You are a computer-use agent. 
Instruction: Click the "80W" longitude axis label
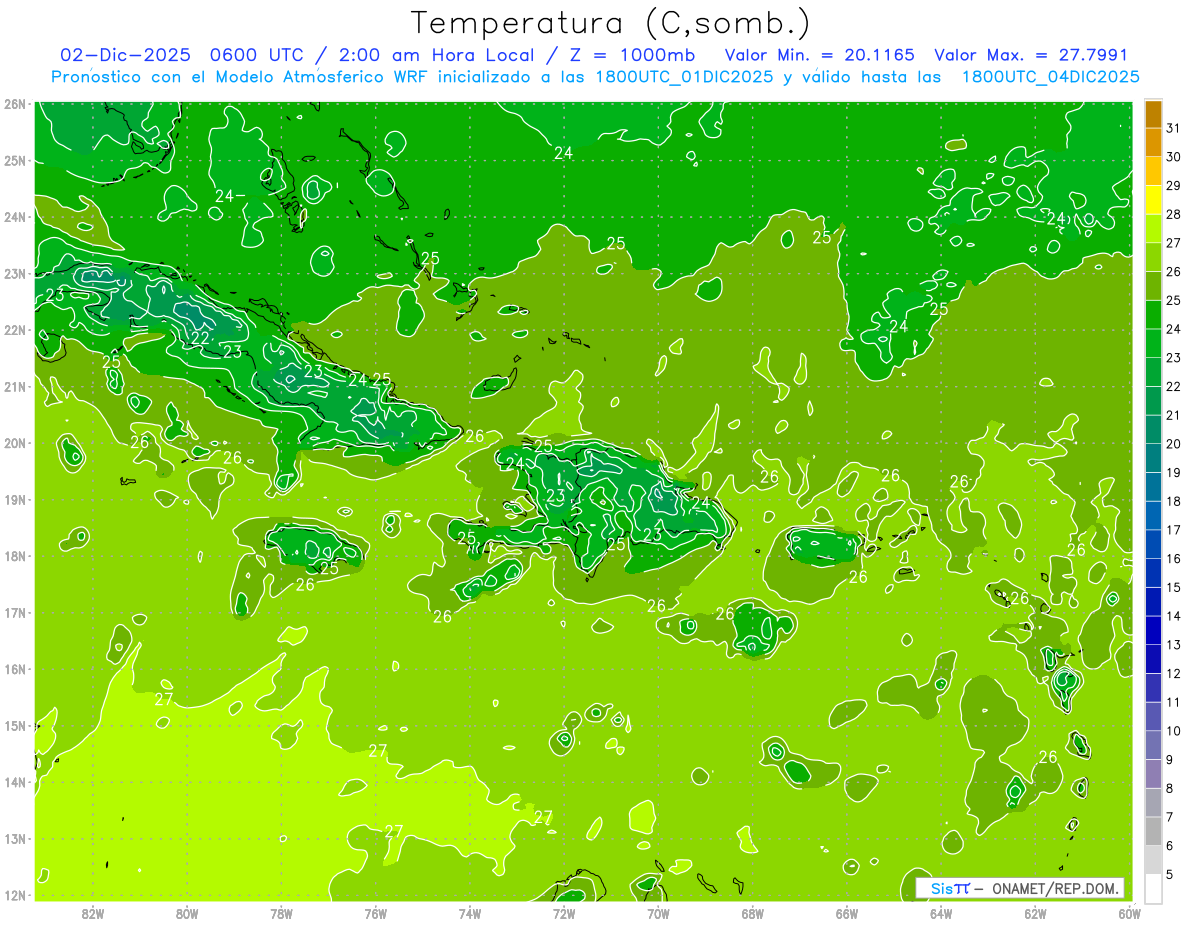187,912
